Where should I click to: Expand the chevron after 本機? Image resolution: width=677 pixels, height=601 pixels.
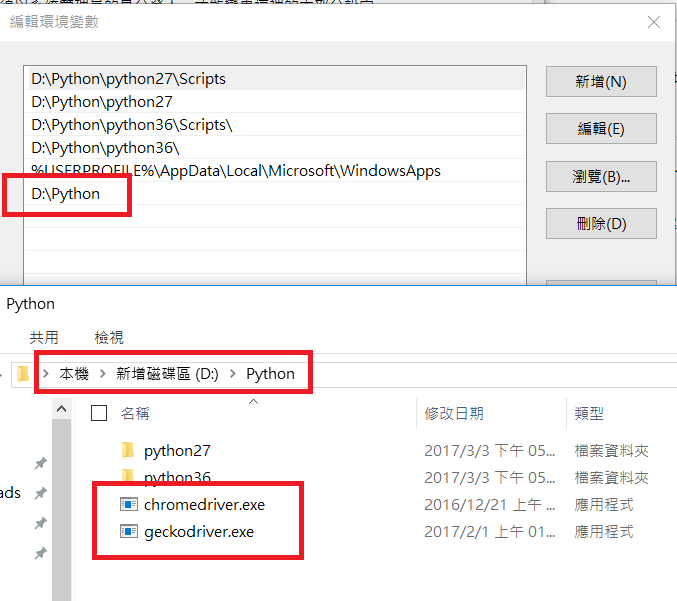(103, 373)
